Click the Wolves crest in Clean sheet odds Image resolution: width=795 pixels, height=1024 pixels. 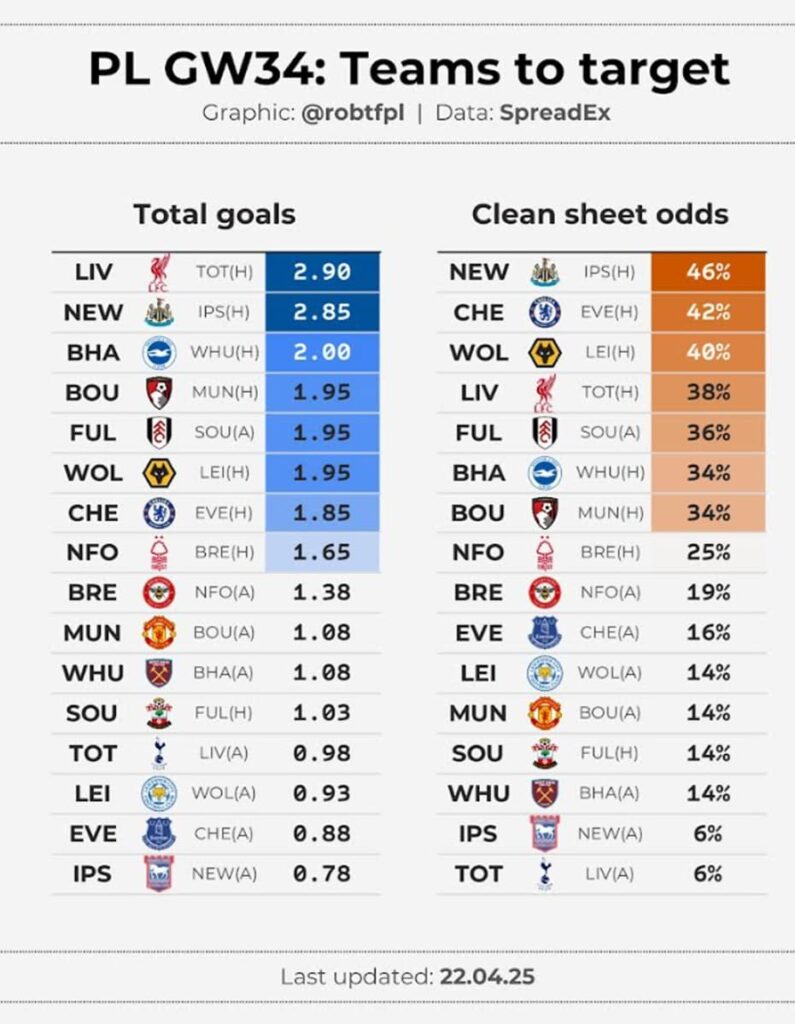click(x=545, y=352)
